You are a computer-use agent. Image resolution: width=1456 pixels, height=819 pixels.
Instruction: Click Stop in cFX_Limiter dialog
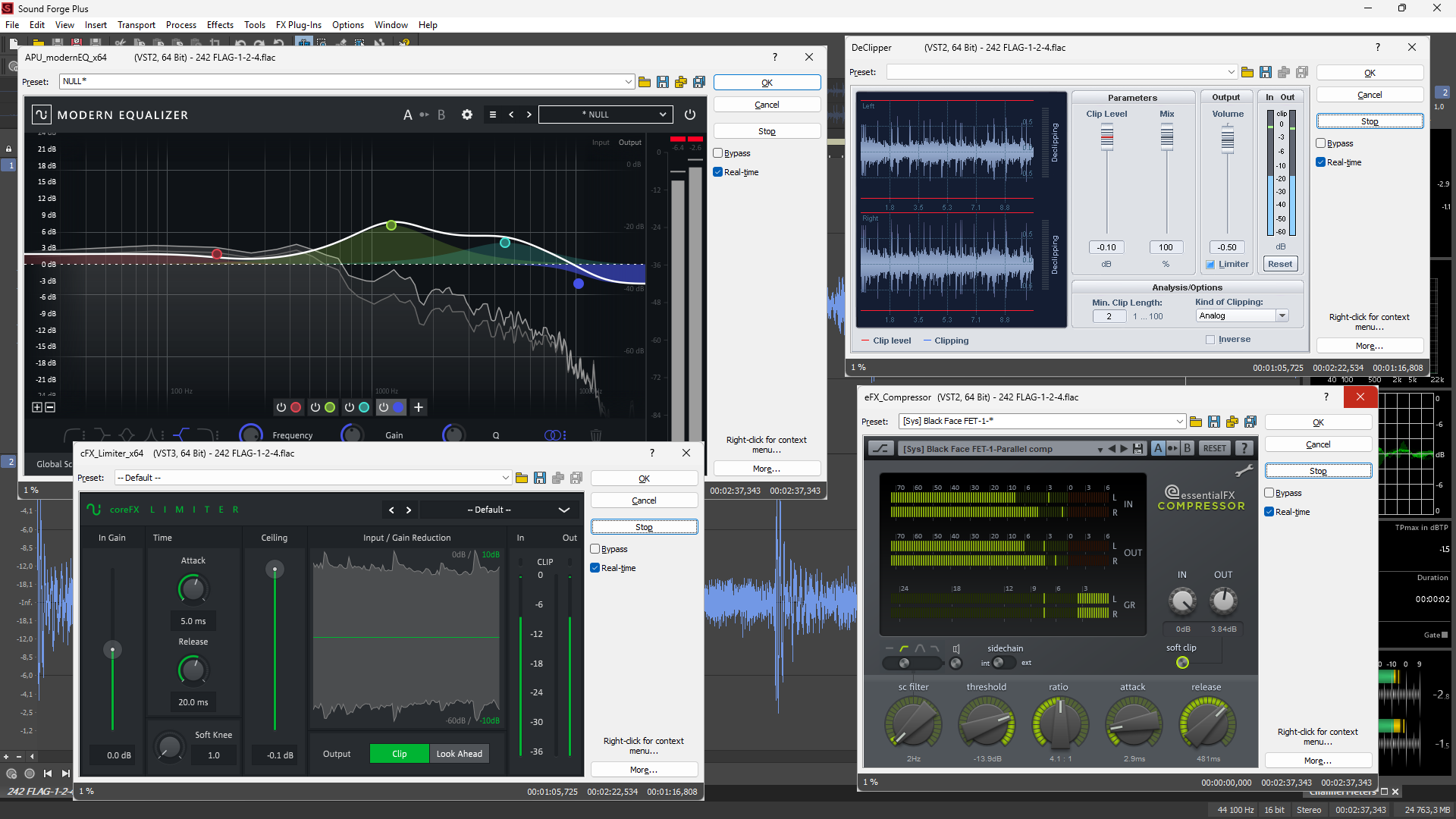644,527
